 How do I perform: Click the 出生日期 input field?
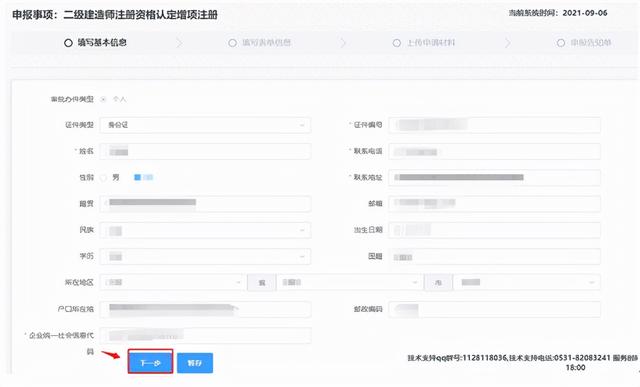[494, 230]
